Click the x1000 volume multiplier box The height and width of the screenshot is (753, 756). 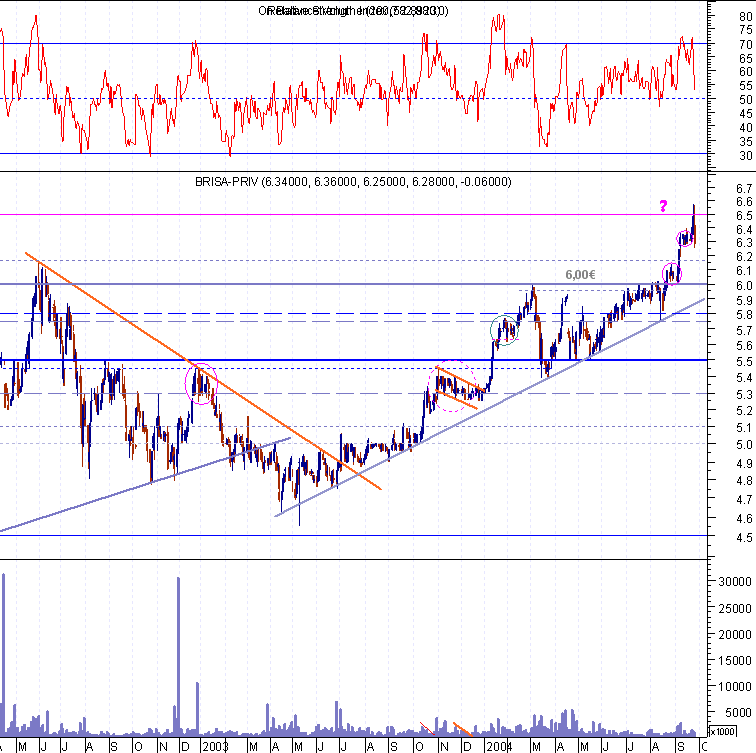[722, 731]
